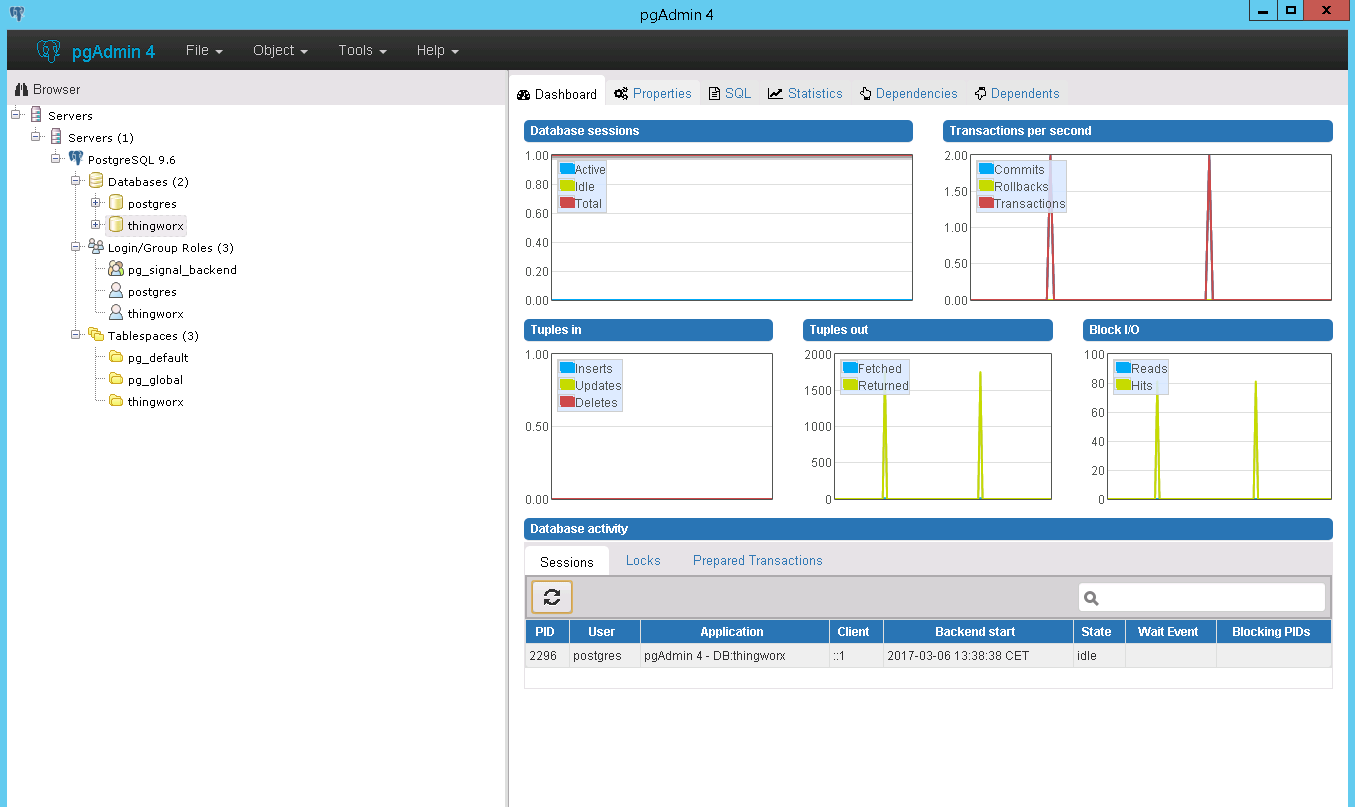Click the Rollbacks legend color swatch
The image size is (1355, 807).
click(986, 186)
